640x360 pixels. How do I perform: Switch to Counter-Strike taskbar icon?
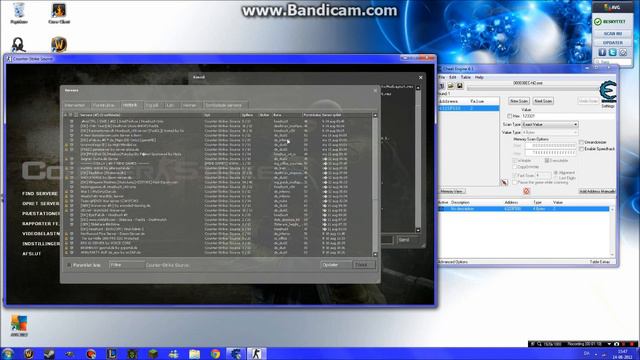pos(257,354)
